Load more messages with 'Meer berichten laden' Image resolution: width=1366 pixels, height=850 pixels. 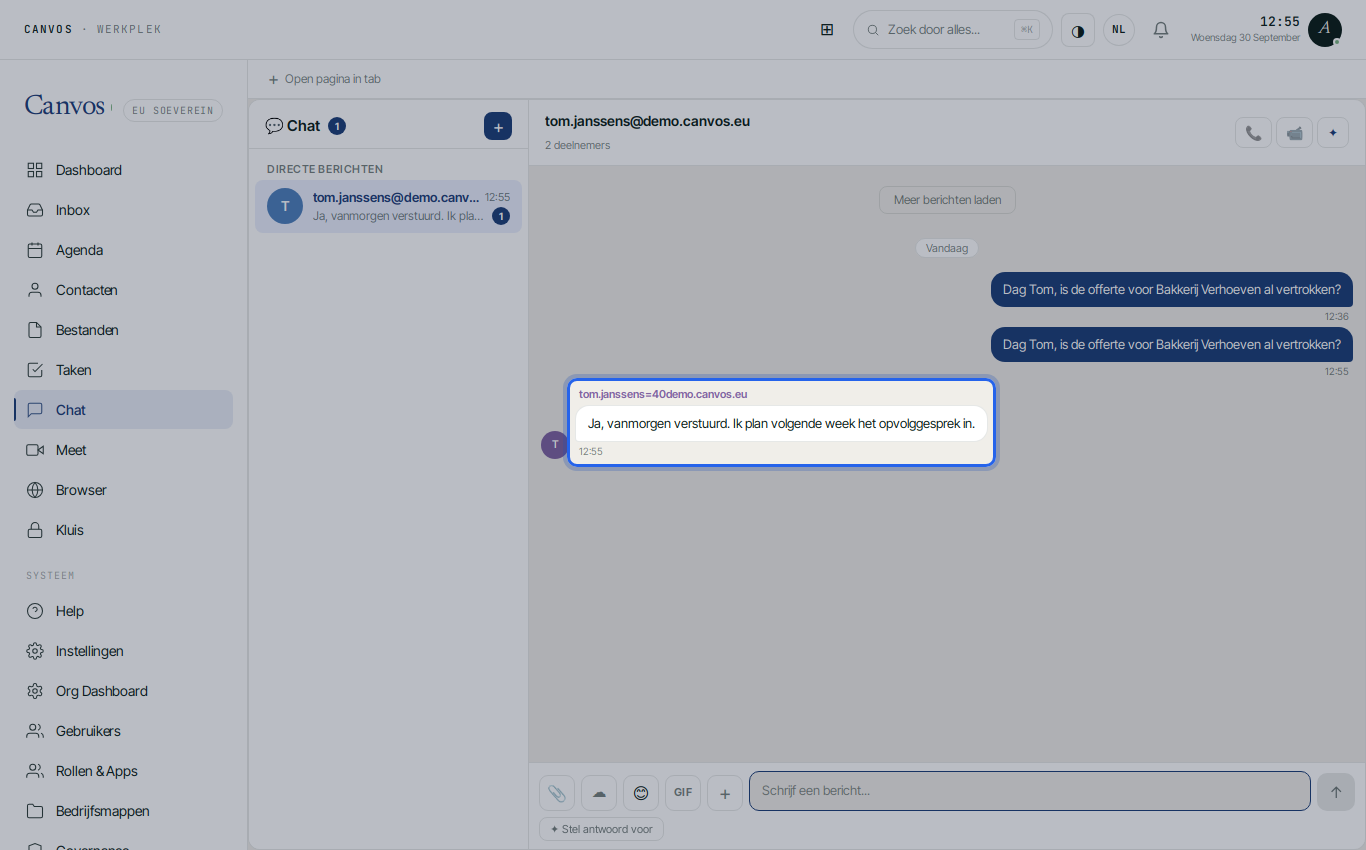point(947,200)
